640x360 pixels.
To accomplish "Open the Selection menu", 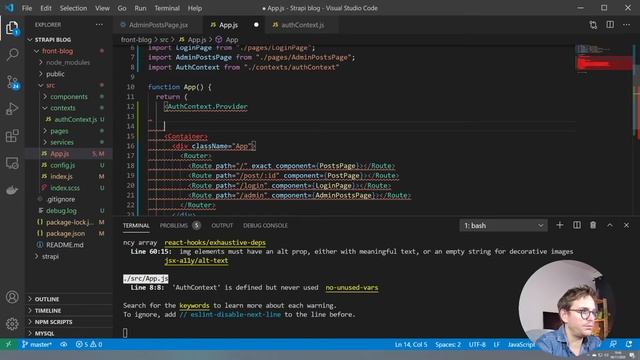I will (x=73, y=8).
